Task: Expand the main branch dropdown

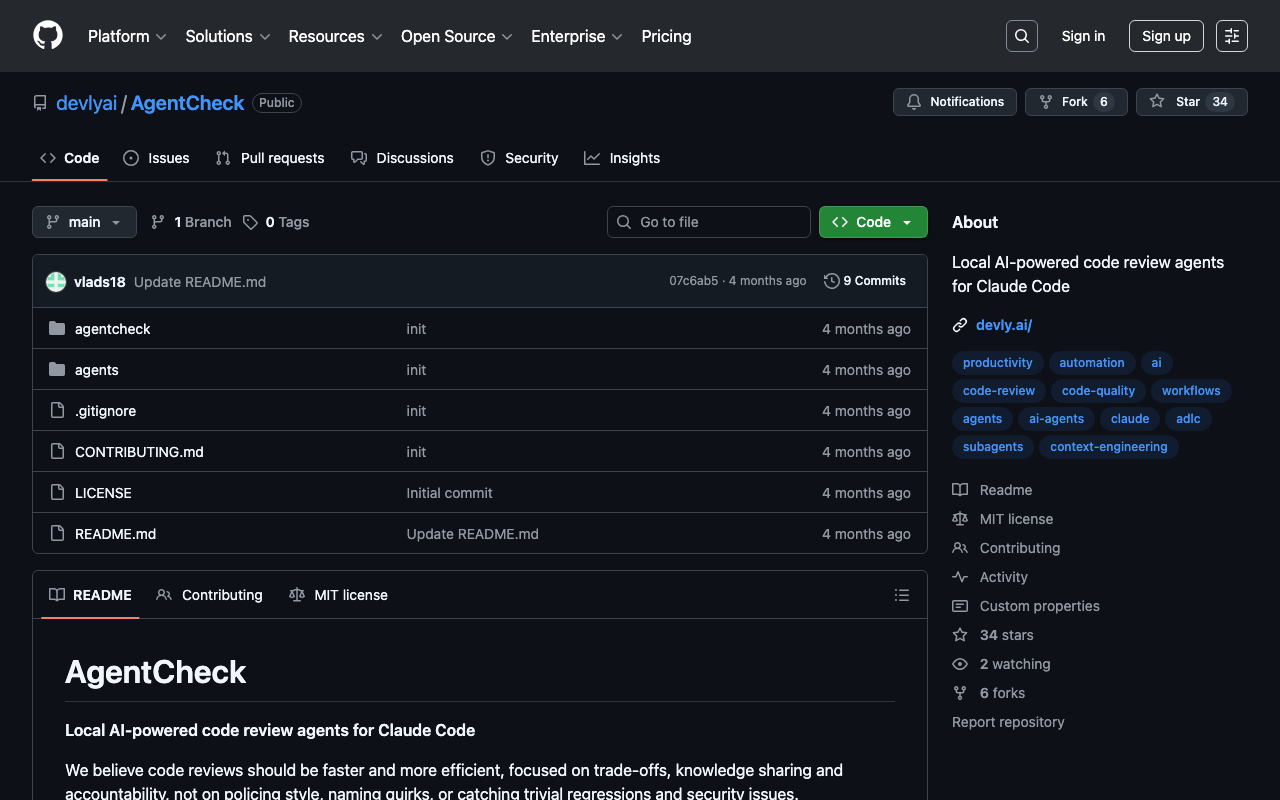Action: (84, 222)
